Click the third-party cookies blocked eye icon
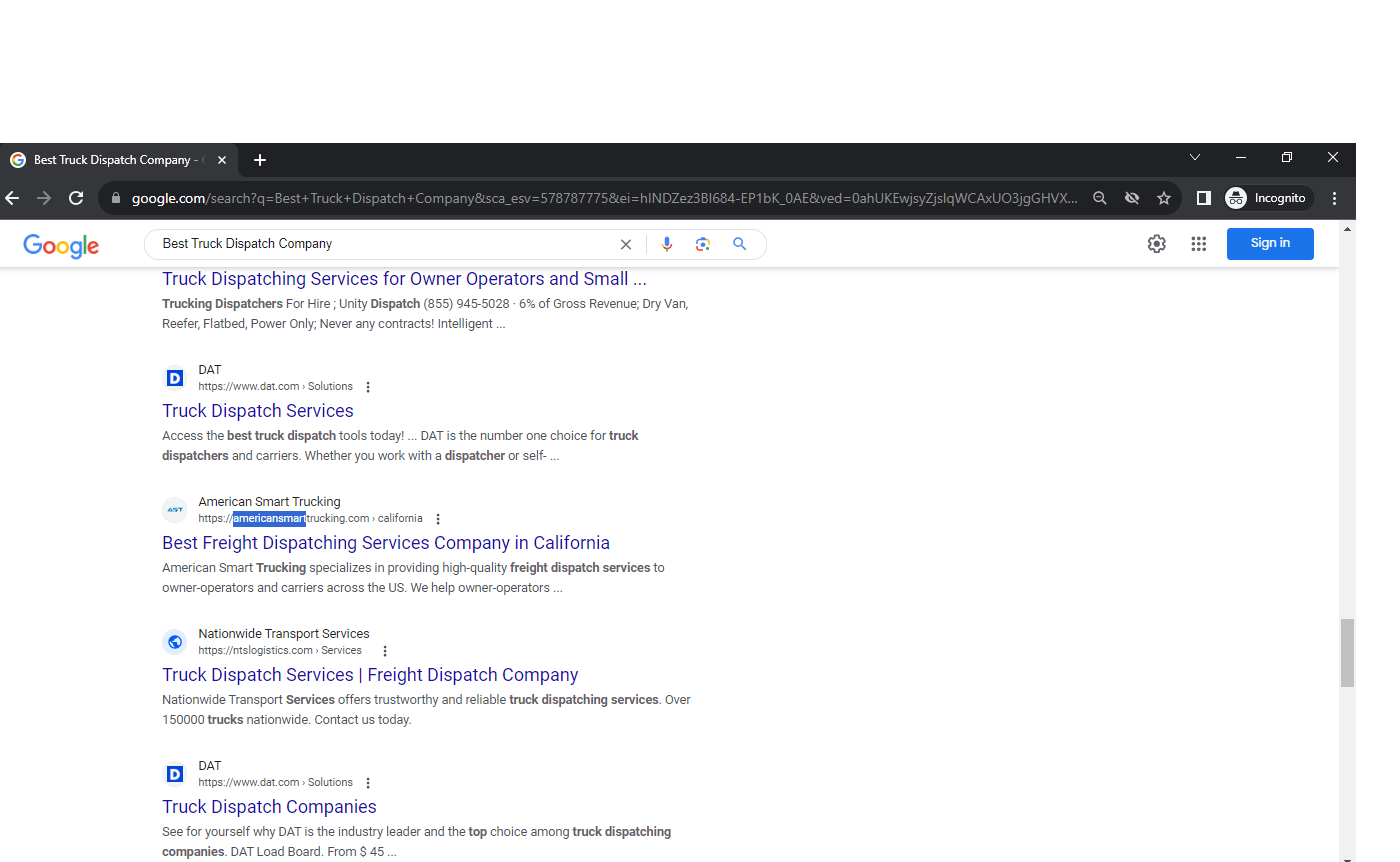This screenshot has height=862, width=1400. (1132, 198)
